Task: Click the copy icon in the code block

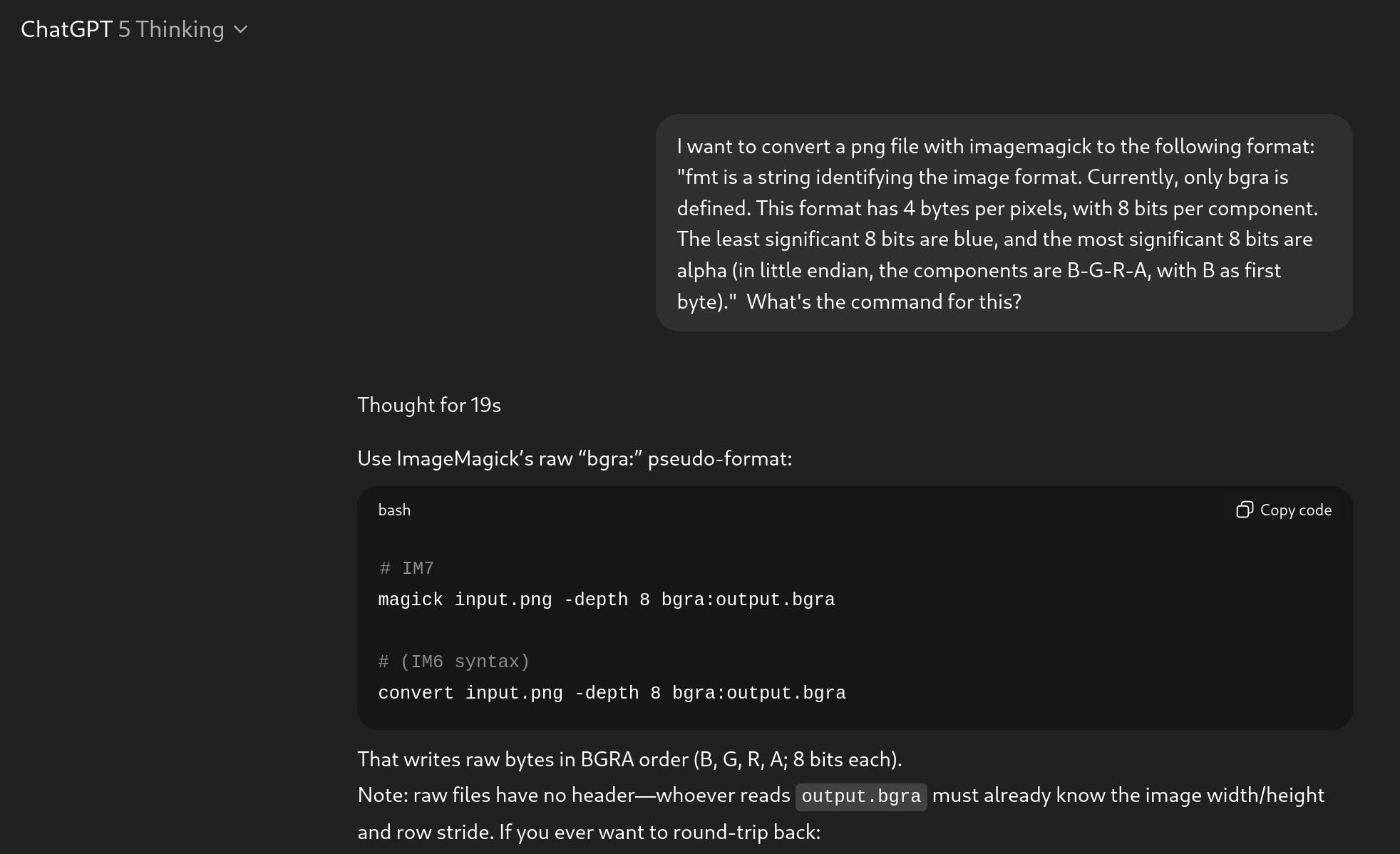Action: 1244,510
